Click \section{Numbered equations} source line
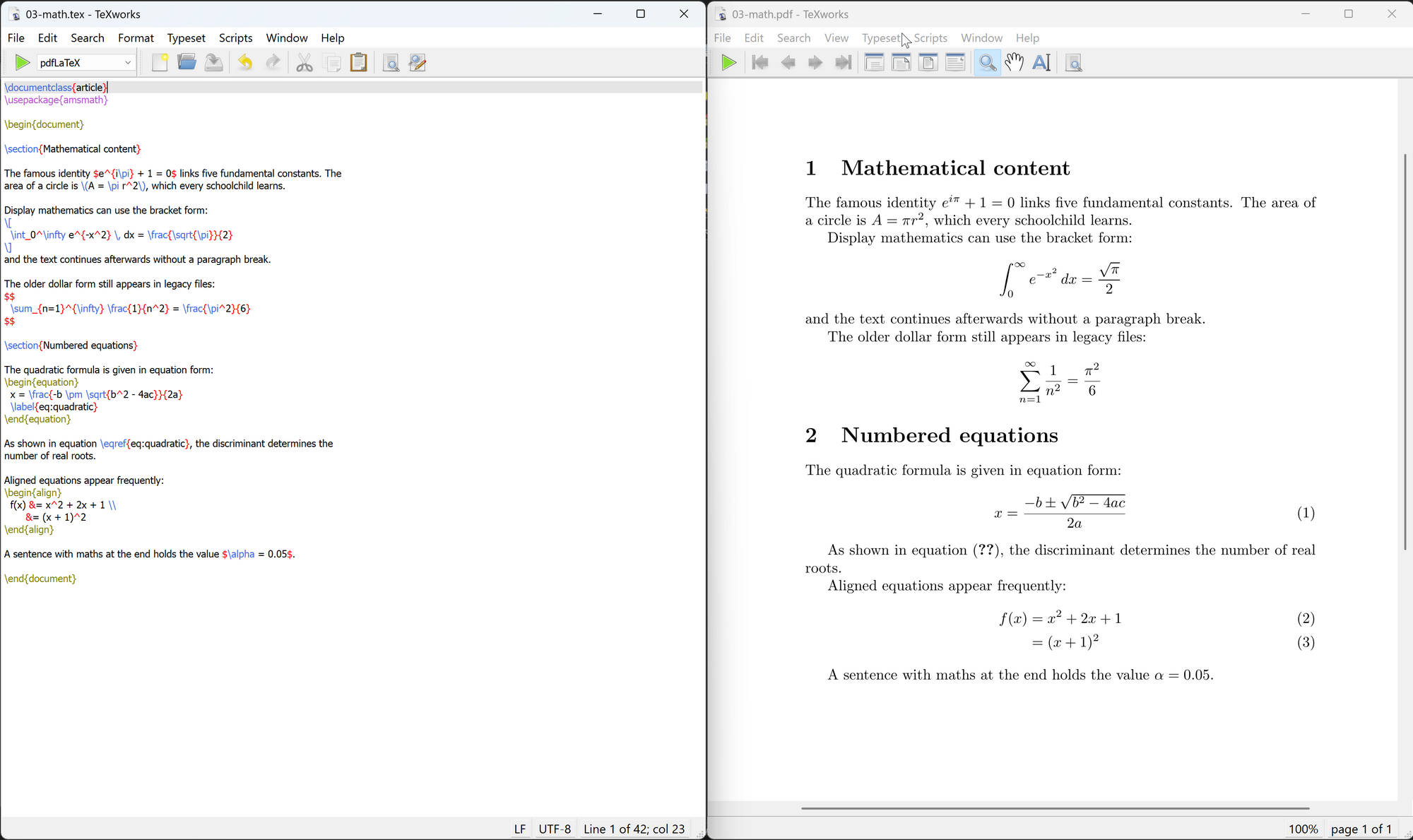The image size is (1413, 840). (x=71, y=345)
